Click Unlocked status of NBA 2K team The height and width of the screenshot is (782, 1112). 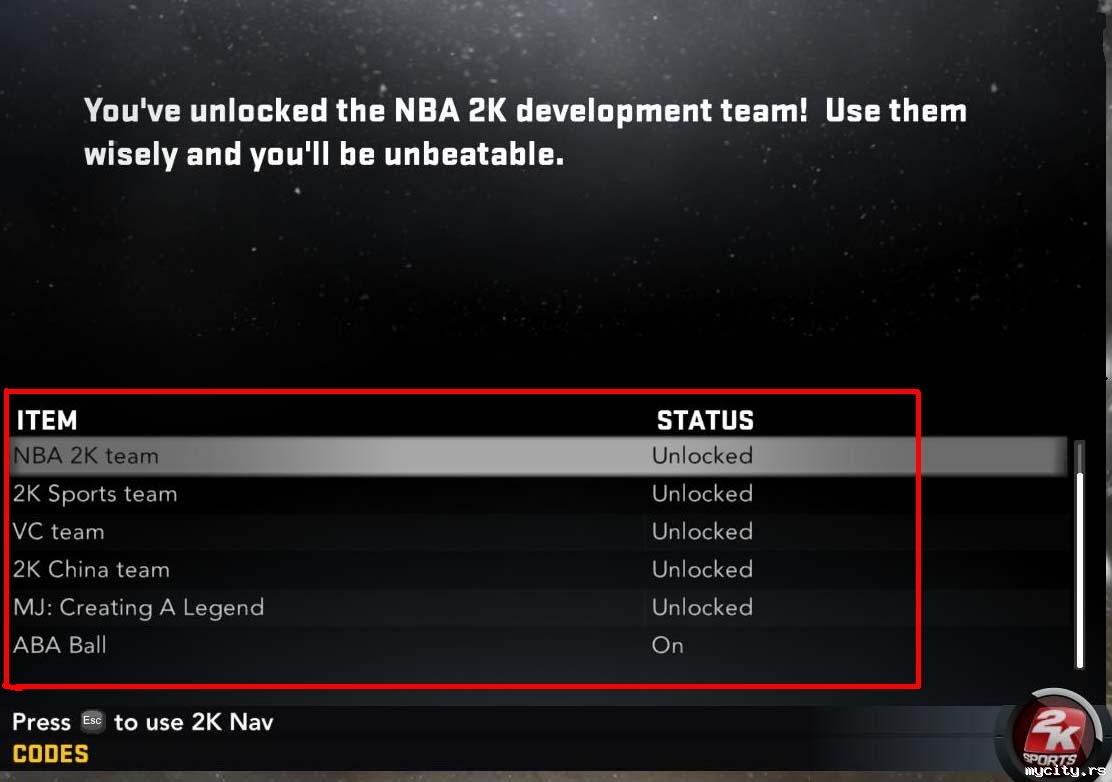pyautogui.click(x=702, y=456)
